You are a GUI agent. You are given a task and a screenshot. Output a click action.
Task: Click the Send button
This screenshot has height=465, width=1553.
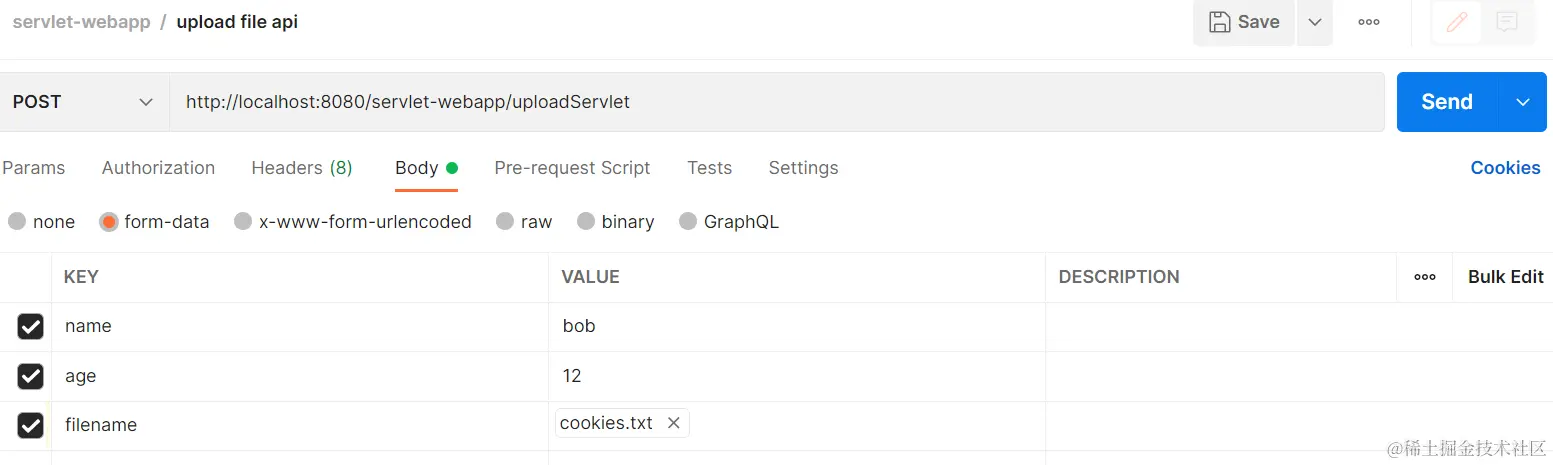(1446, 102)
